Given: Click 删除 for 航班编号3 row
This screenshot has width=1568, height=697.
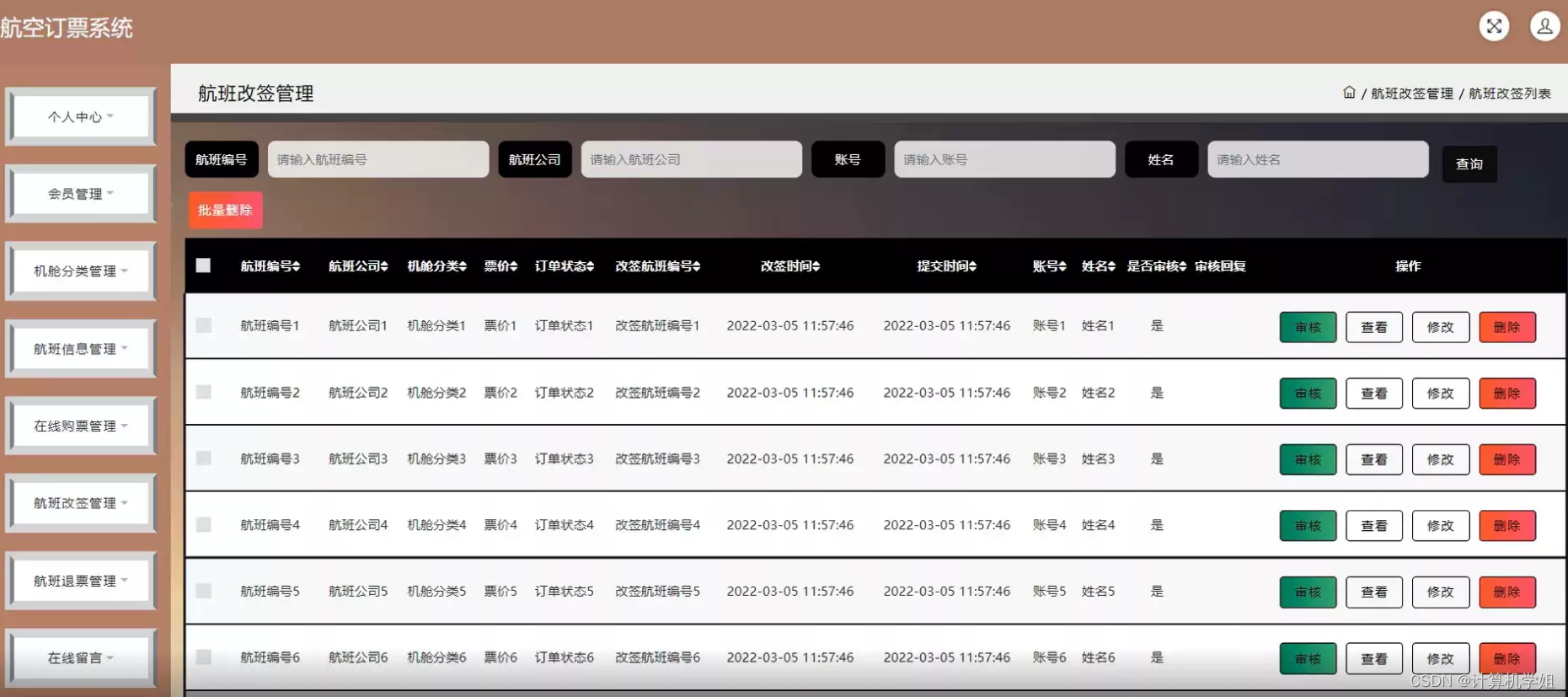Looking at the screenshot, I should tap(1507, 459).
